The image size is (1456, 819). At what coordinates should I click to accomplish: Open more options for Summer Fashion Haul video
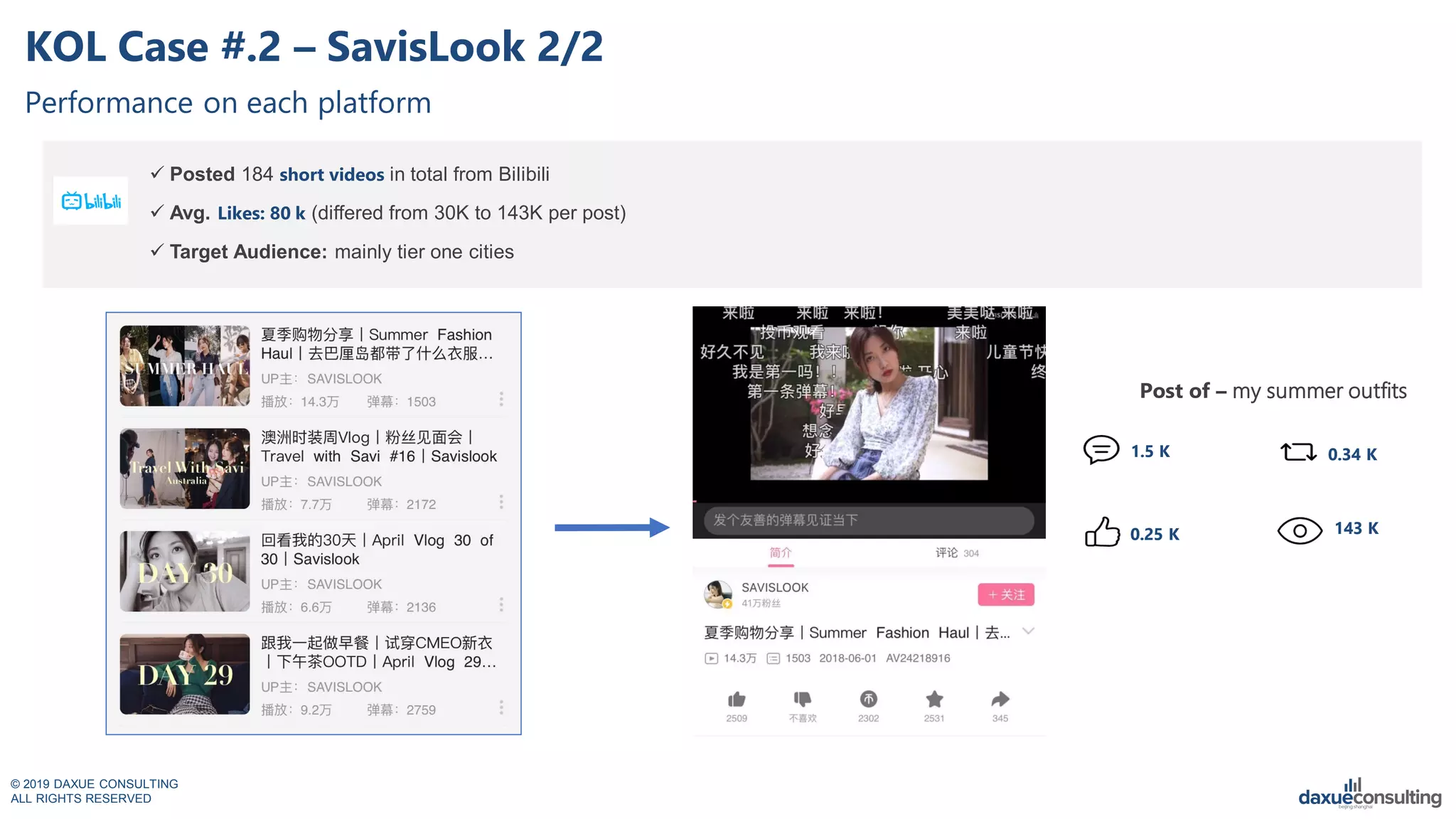(x=501, y=399)
